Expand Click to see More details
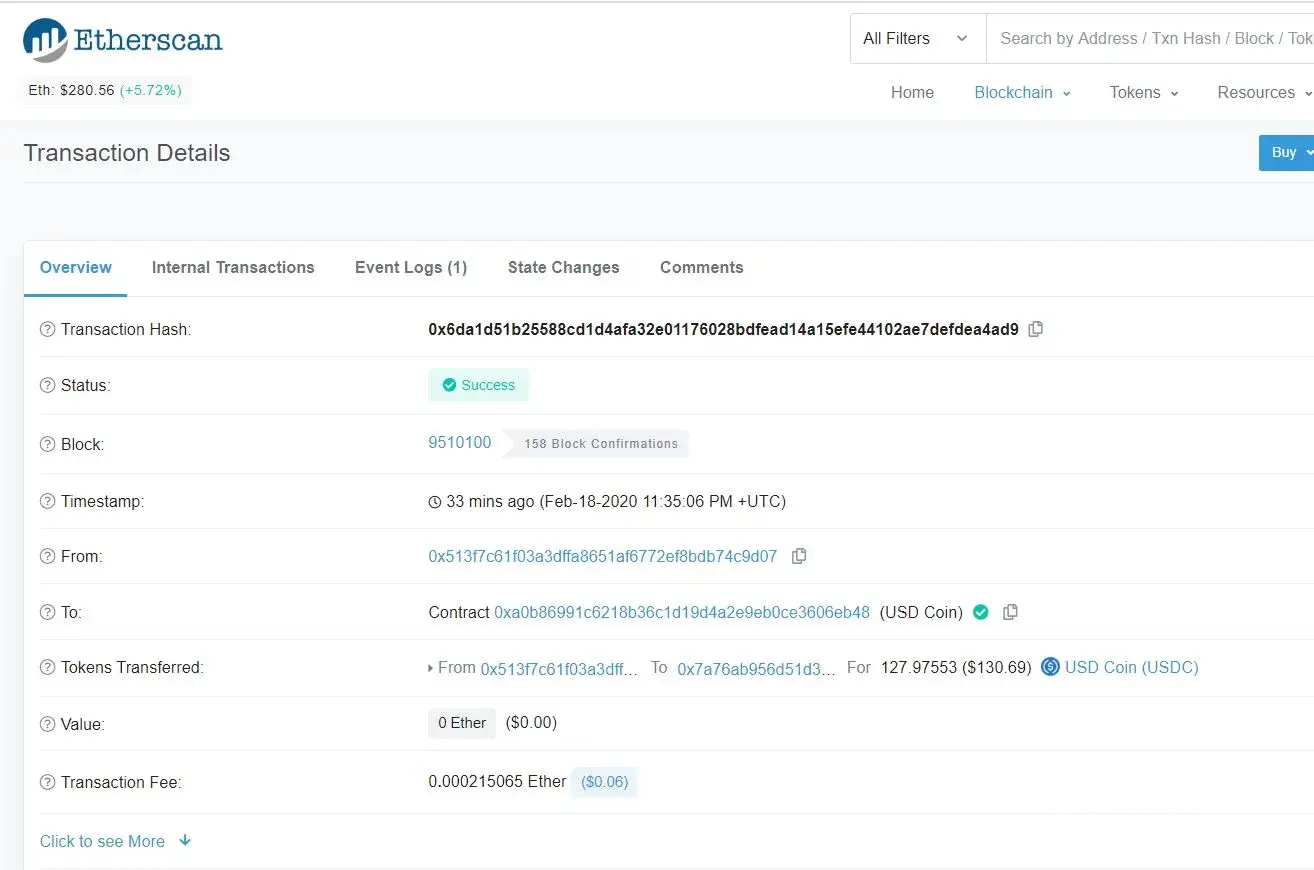Viewport: 1314px width, 870px height. pos(115,841)
